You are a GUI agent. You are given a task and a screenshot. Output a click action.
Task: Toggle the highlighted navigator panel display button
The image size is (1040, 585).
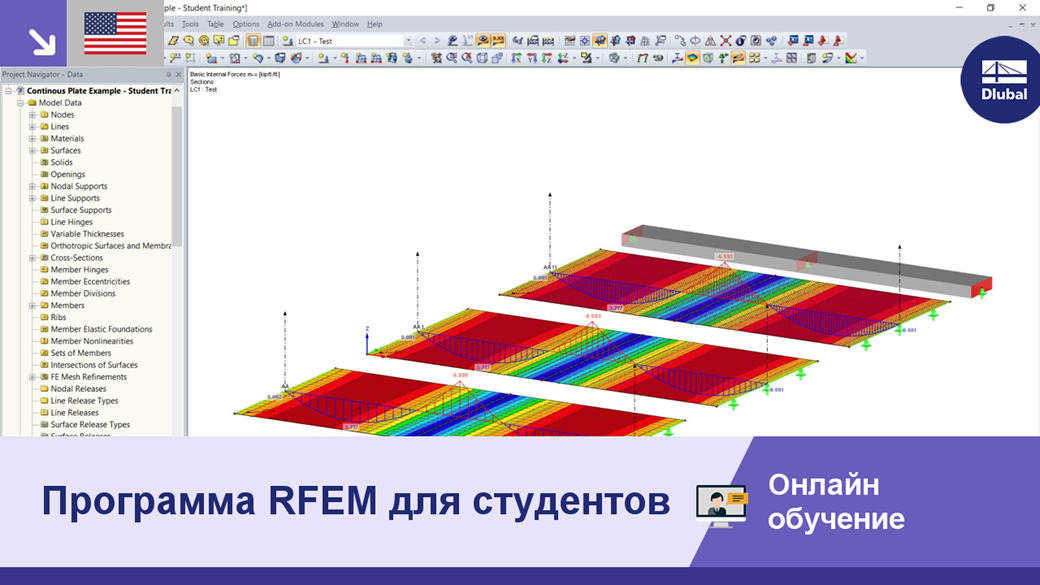coord(253,41)
